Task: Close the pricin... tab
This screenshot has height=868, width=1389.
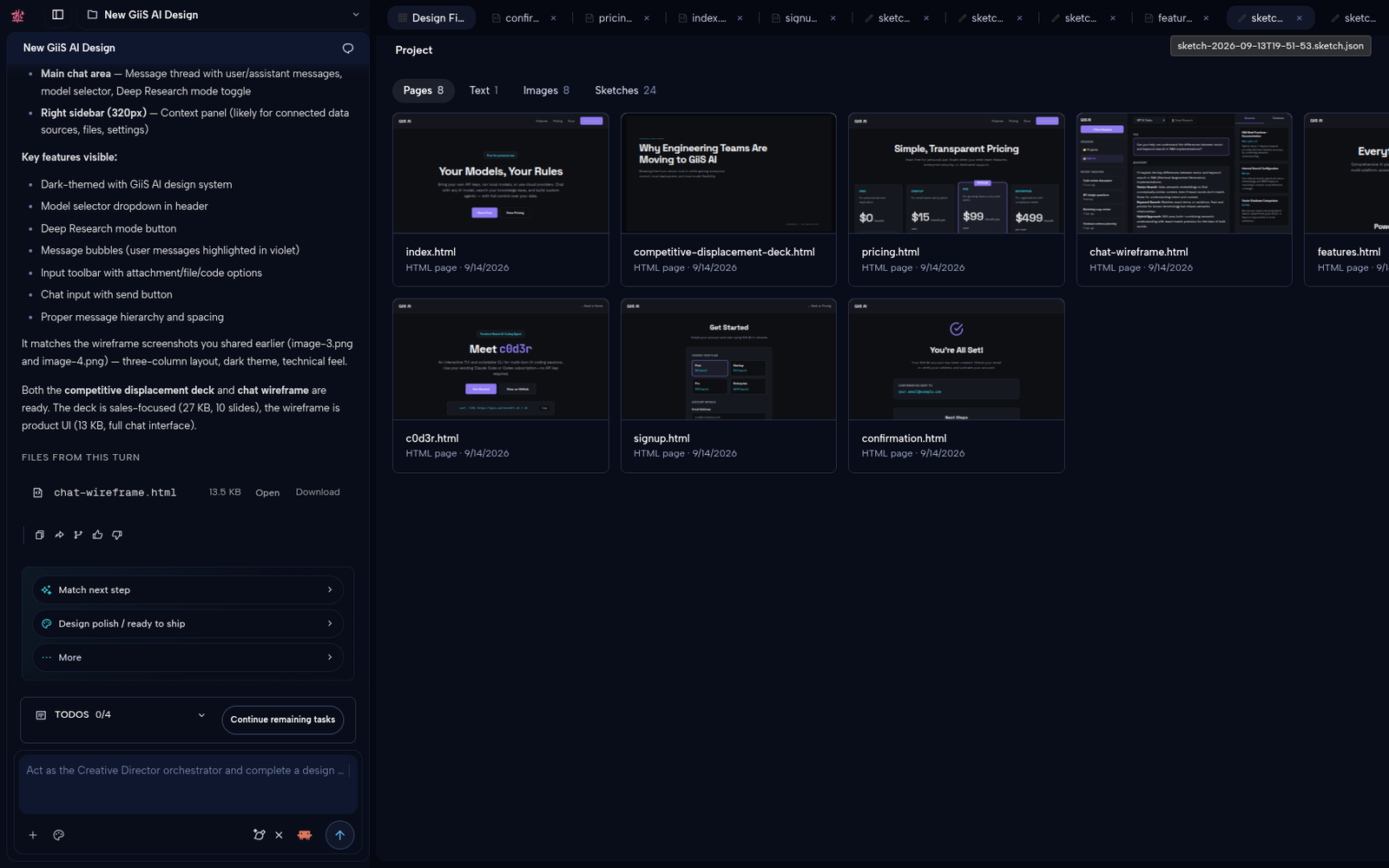Action: coord(647,18)
